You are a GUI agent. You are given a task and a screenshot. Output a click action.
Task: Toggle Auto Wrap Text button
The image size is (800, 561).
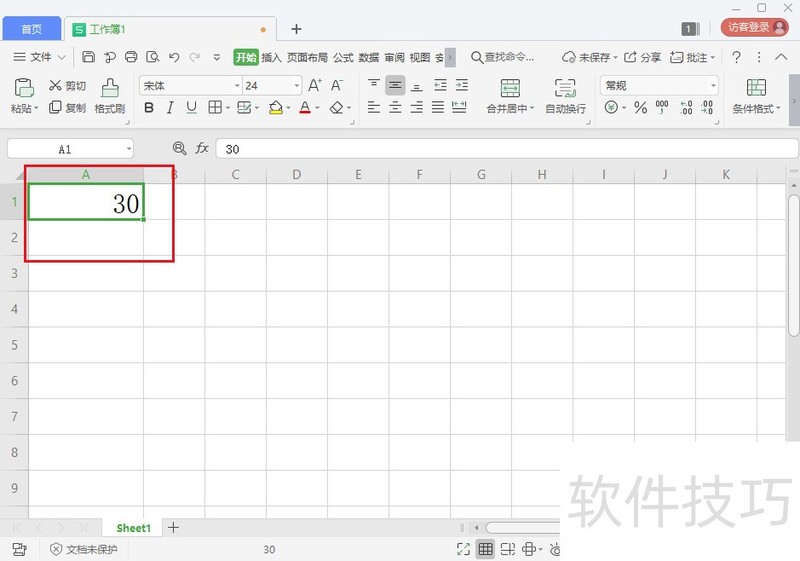pos(565,96)
